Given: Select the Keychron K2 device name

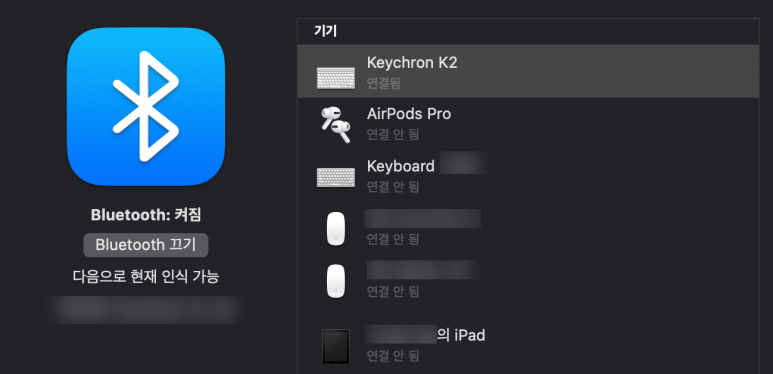Looking at the screenshot, I should 412,63.
